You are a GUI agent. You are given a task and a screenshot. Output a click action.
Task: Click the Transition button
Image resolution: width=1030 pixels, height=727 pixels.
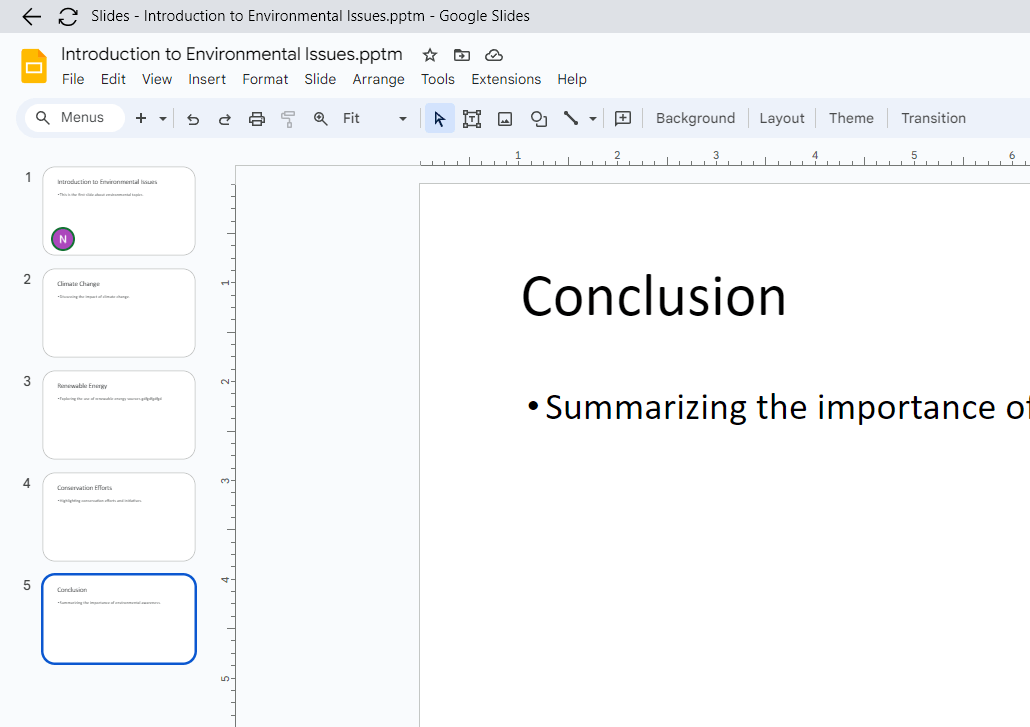click(x=933, y=118)
